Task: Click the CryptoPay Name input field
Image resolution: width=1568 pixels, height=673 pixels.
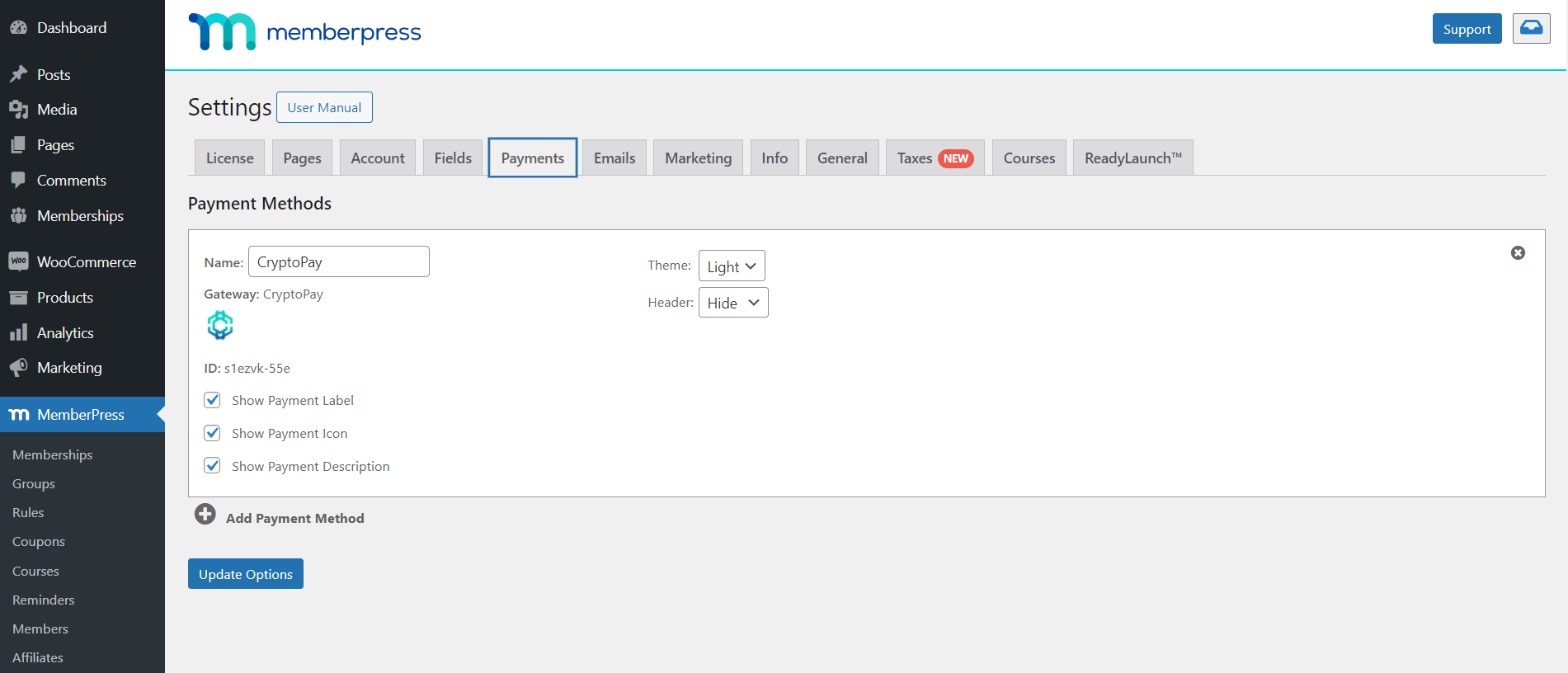Action: coord(339,261)
